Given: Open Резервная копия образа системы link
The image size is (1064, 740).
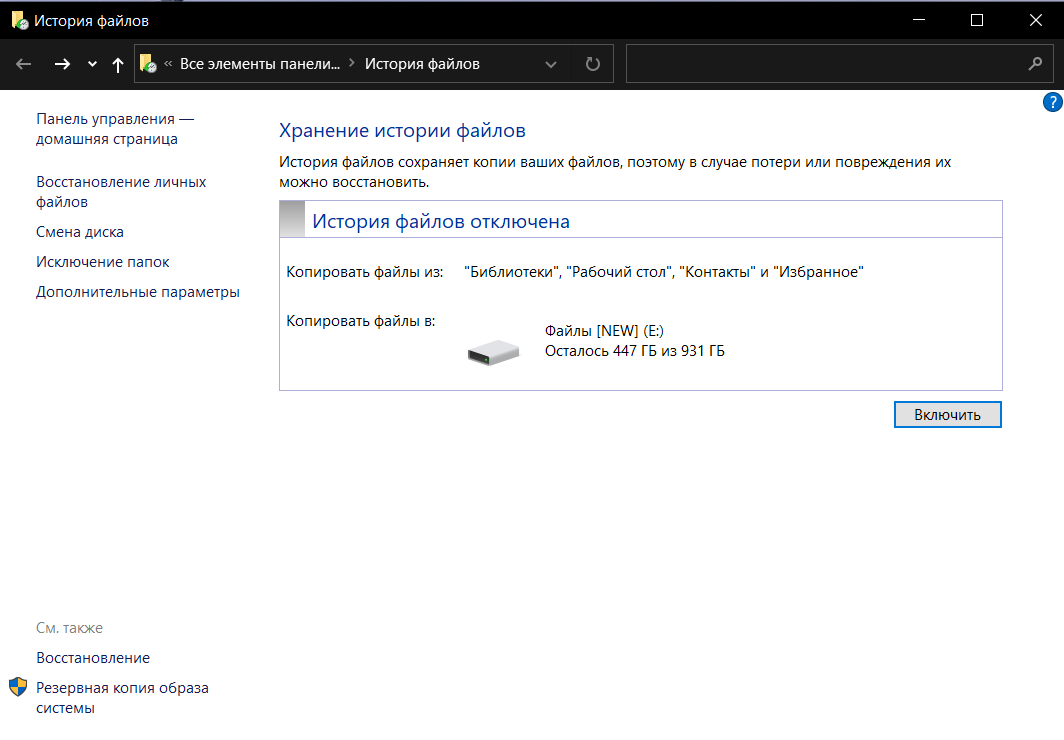Looking at the screenshot, I should [x=122, y=698].
